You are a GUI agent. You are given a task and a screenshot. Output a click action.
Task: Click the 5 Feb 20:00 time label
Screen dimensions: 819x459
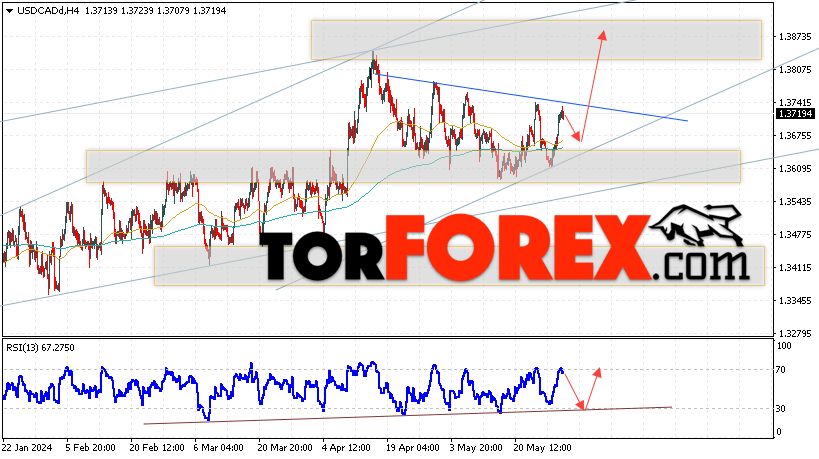click(90, 448)
